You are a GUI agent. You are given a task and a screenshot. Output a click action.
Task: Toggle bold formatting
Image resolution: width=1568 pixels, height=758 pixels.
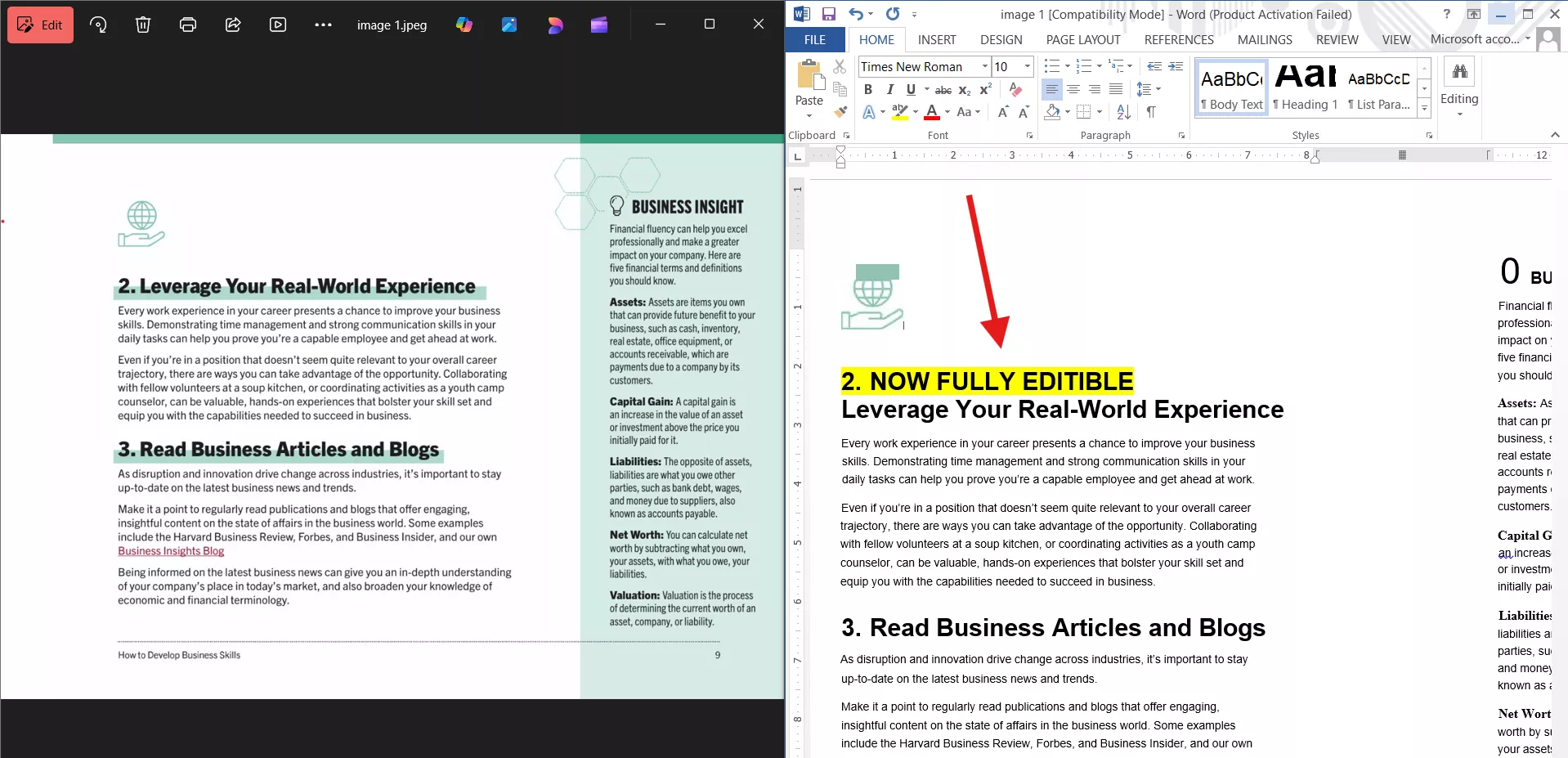pos(868,90)
